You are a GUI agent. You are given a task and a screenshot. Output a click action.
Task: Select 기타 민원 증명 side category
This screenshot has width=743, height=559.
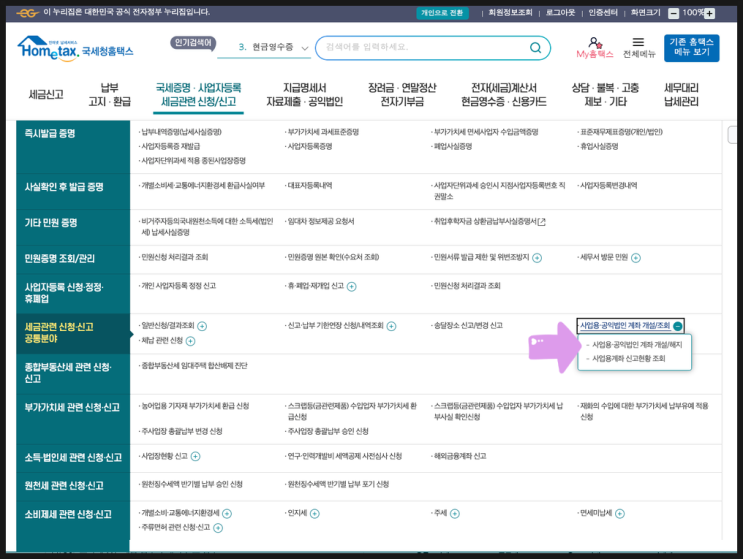(x=73, y=227)
